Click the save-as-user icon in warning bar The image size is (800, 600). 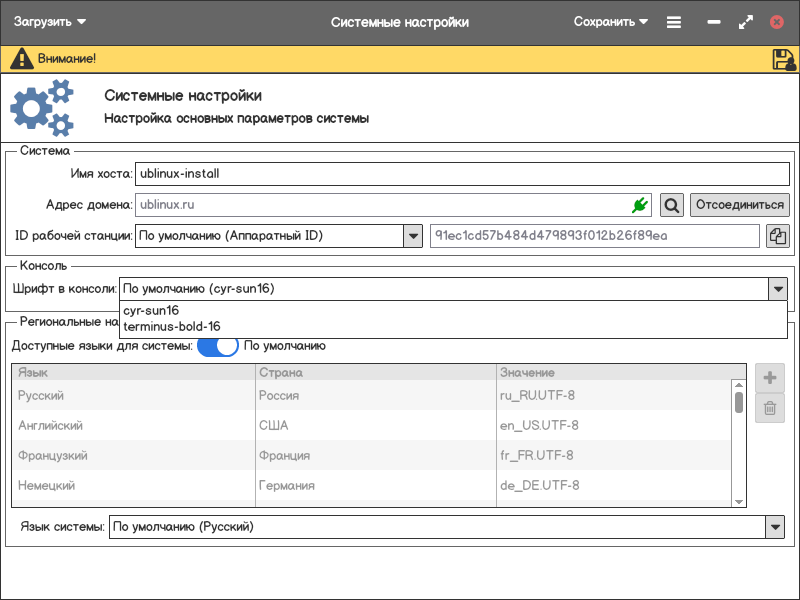click(x=783, y=59)
